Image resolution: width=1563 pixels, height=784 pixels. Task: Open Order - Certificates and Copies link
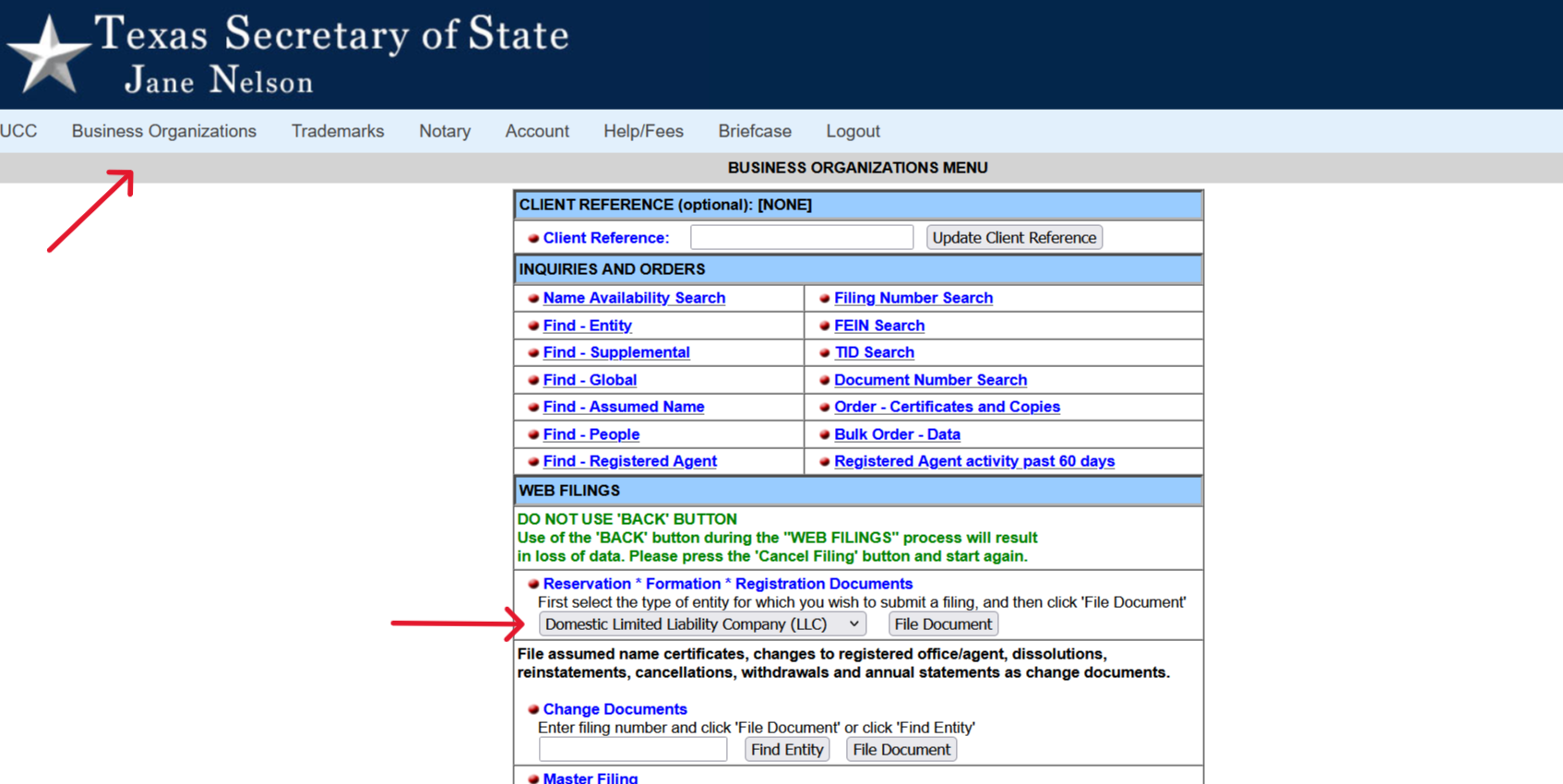tap(947, 407)
